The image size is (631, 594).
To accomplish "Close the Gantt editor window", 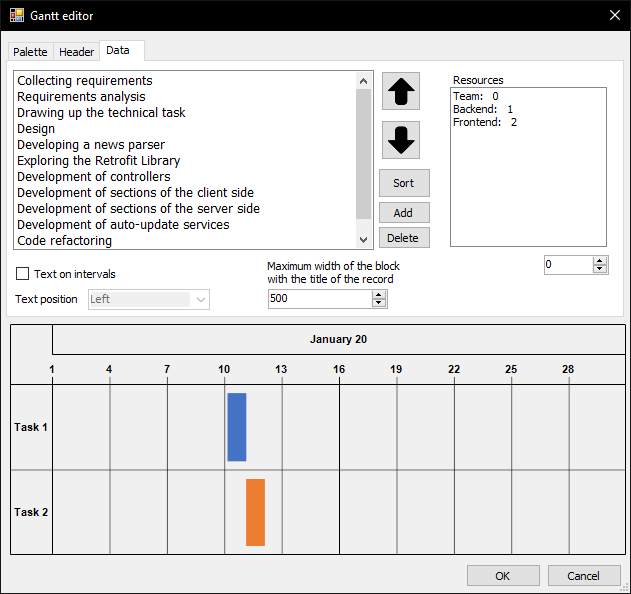I will tap(615, 15).
